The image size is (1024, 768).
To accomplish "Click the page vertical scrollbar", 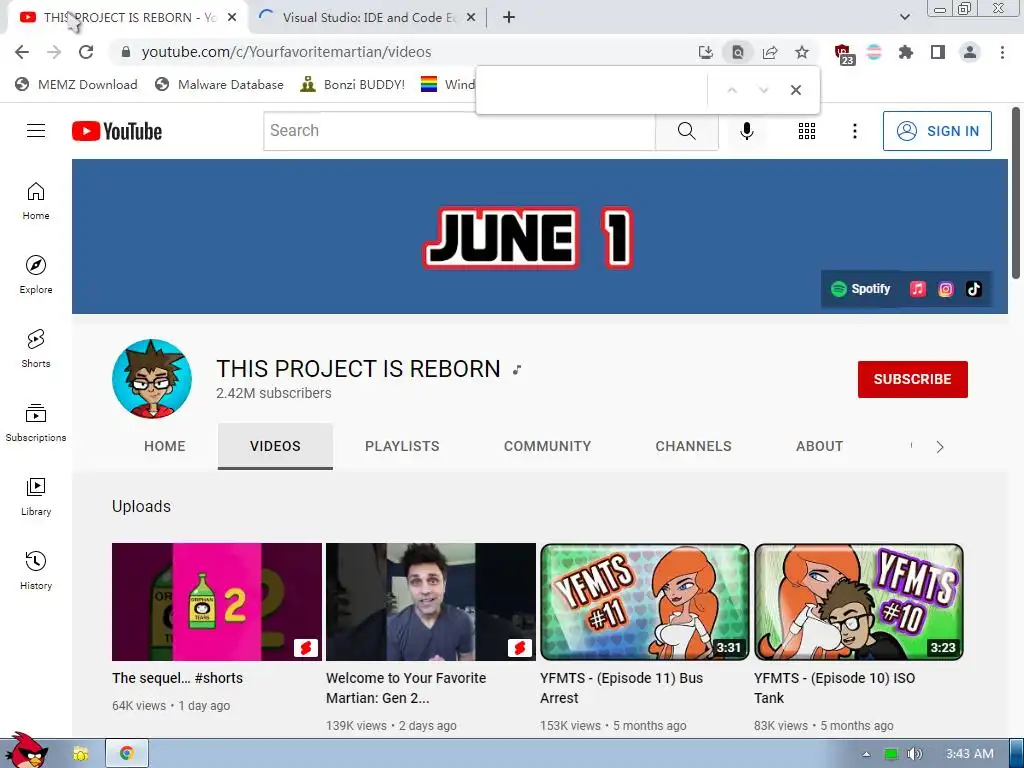I will [1016, 193].
